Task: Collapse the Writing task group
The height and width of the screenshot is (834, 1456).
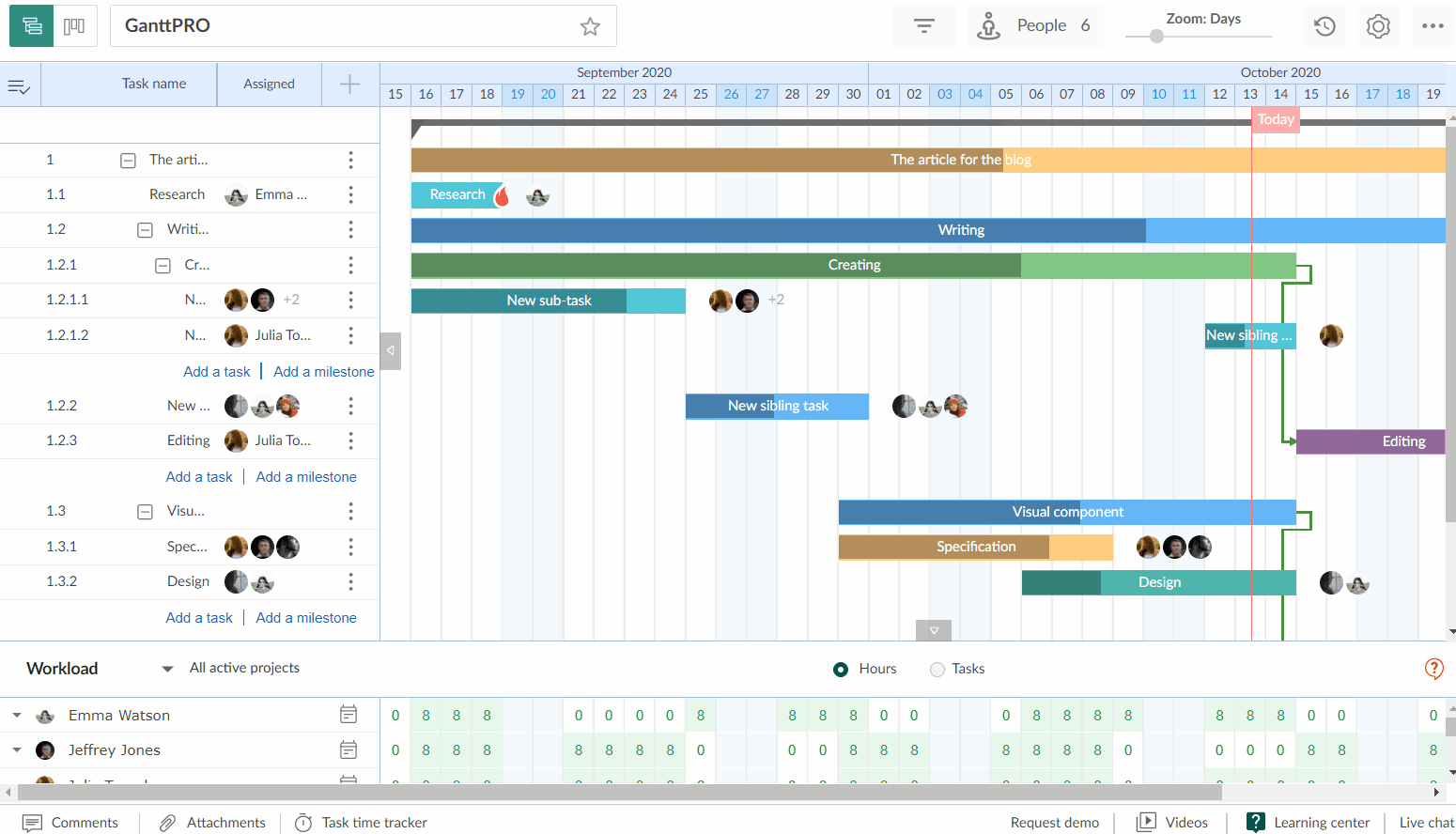Action: [145, 229]
